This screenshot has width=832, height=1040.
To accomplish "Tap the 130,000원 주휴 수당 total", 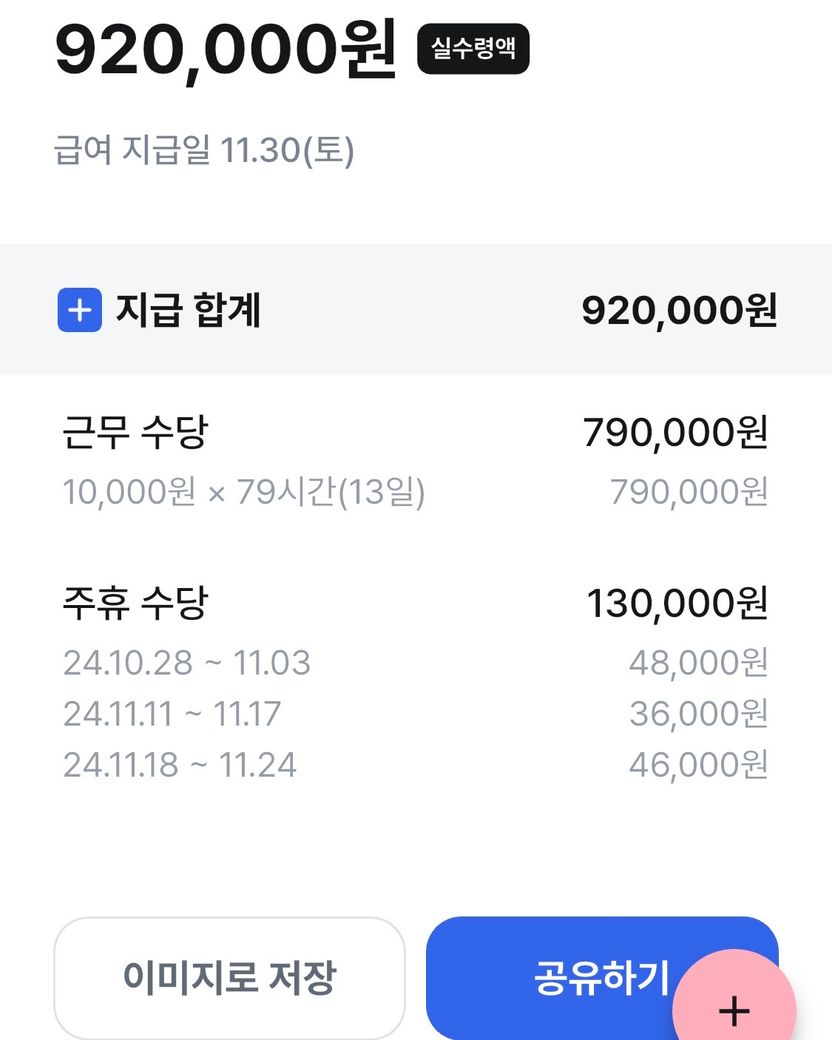I will (677, 604).
